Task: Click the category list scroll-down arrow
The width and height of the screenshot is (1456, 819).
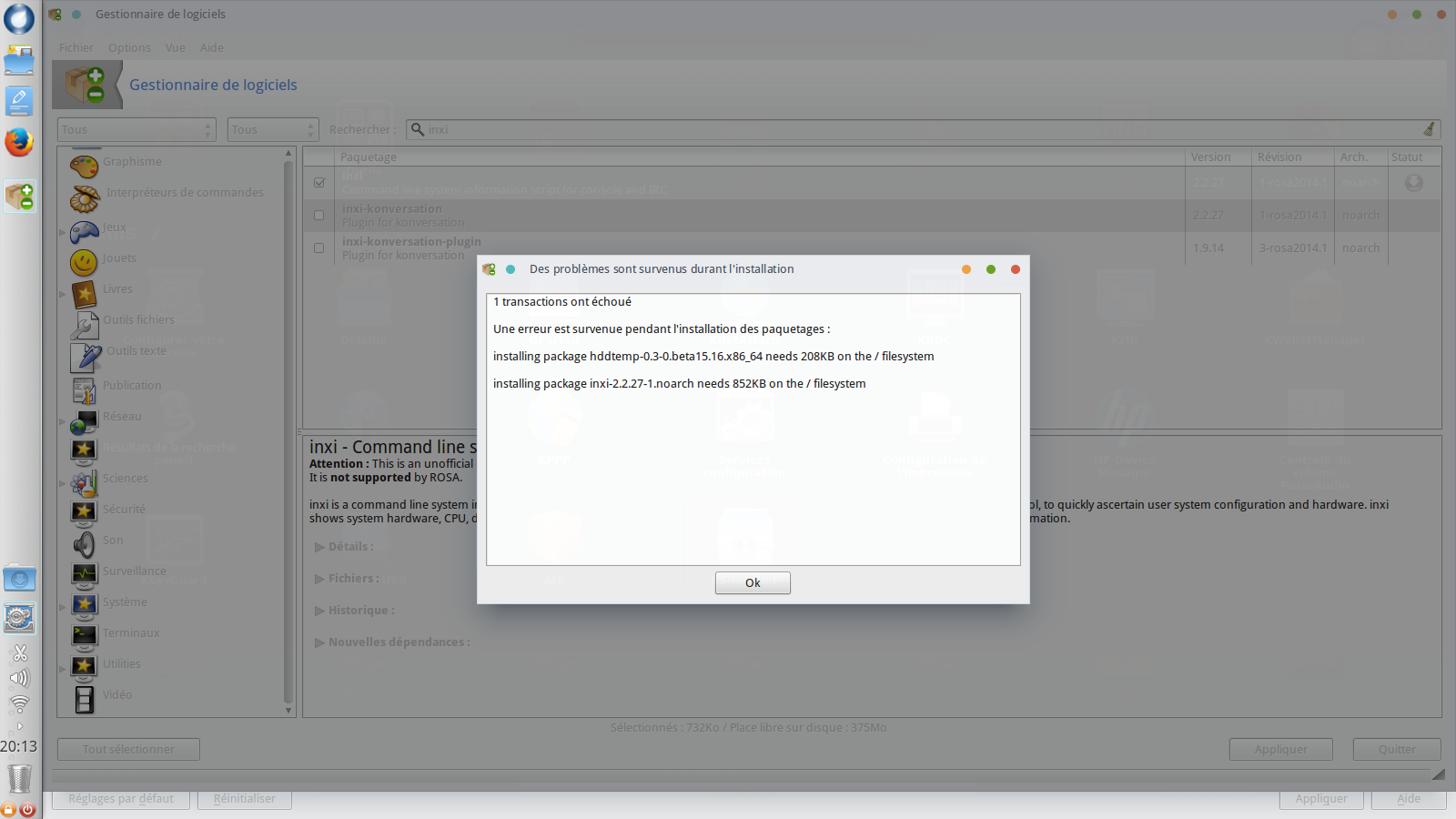Action: [x=288, y=711]
